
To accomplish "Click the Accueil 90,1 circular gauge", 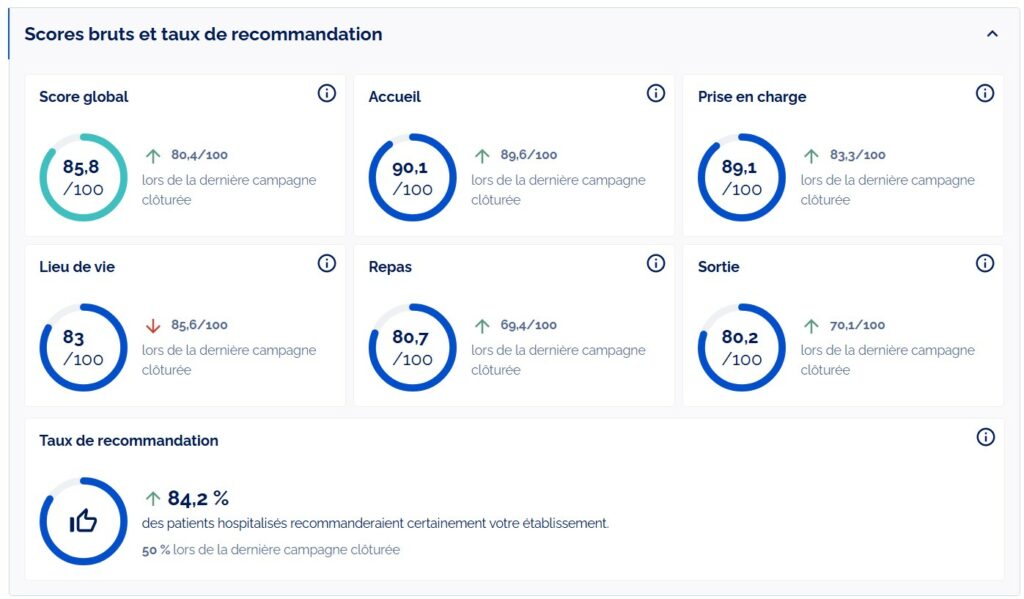I will (x=412, y=177).
